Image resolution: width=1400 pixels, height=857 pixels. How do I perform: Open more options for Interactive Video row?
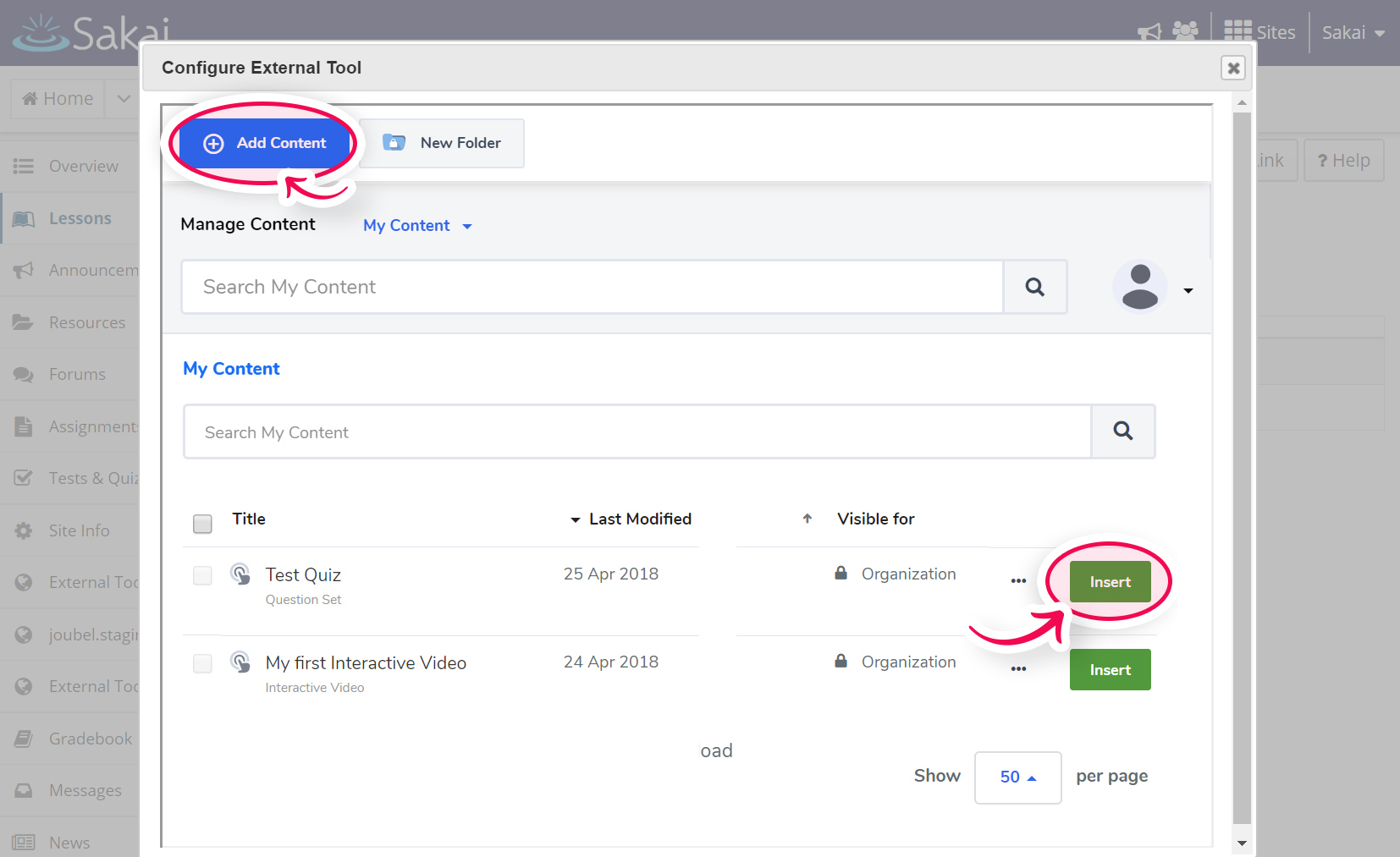coord(1018,669)
